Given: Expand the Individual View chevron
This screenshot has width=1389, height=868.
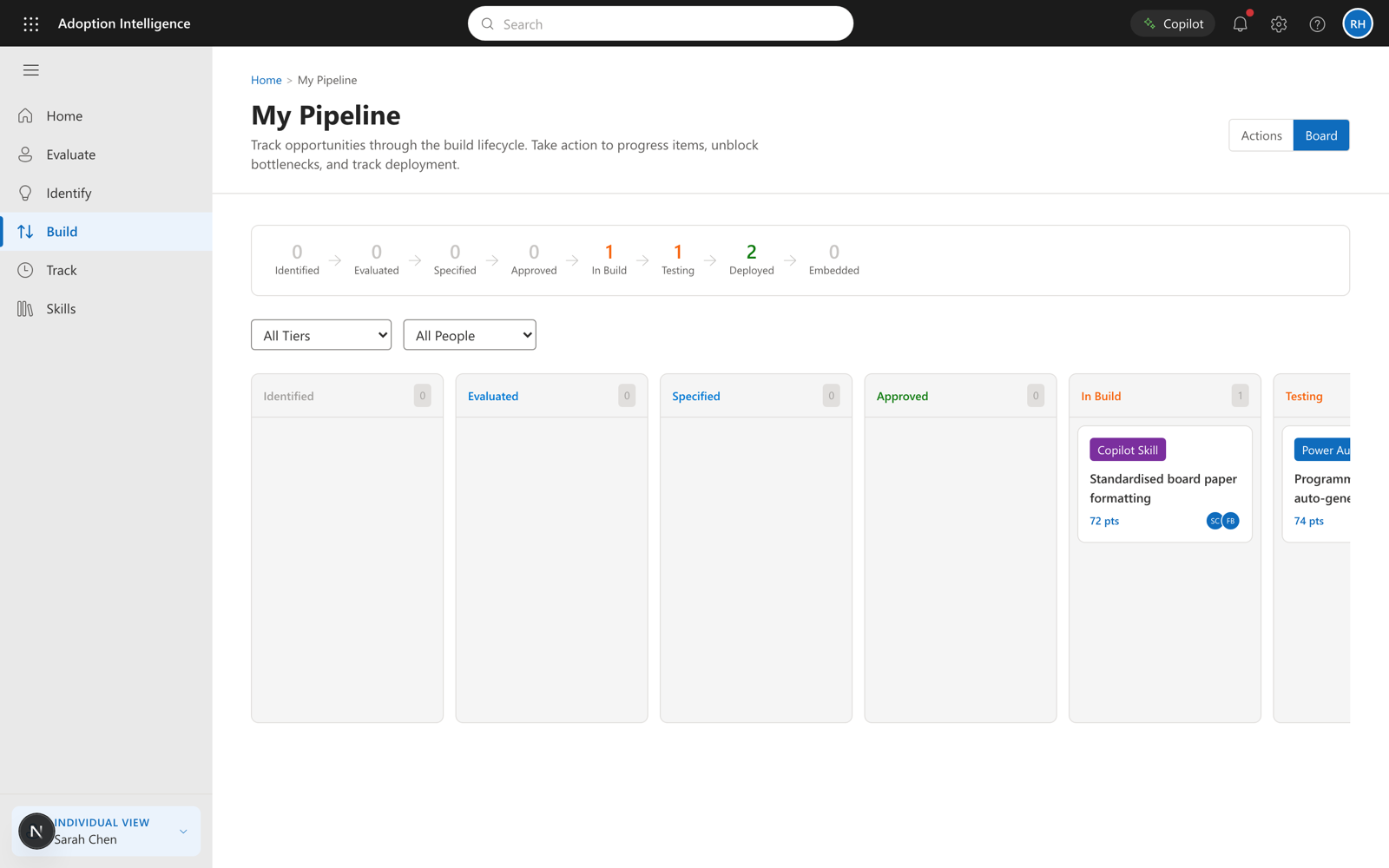Looking at the screenshot, I should 183,832.
